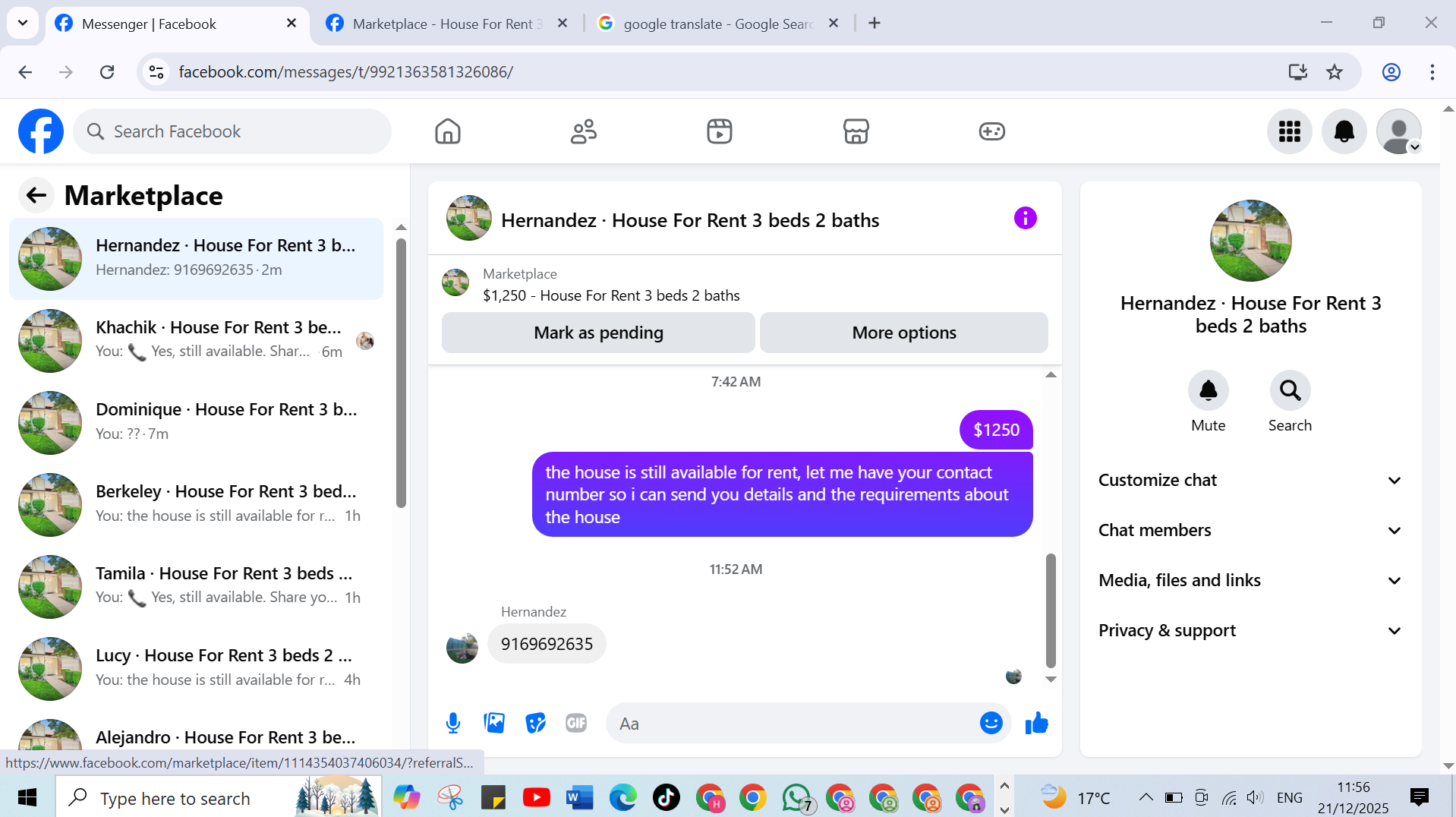
Task: Open Chrome profile icon
Action: pyautogui.click(x=1391, y=72)
